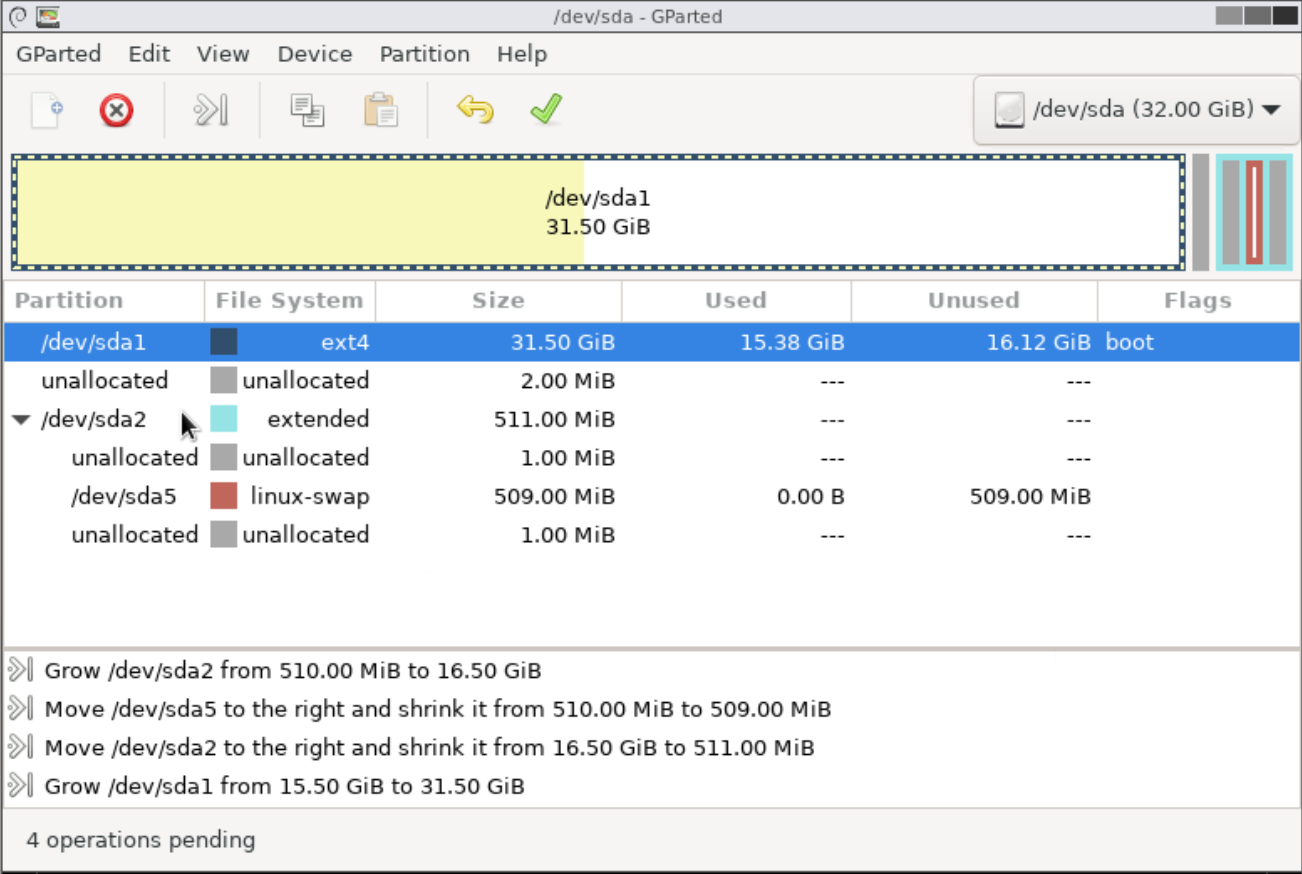Click the ext4 file system label
The image size is (1302, 874).
click(345, 342)
